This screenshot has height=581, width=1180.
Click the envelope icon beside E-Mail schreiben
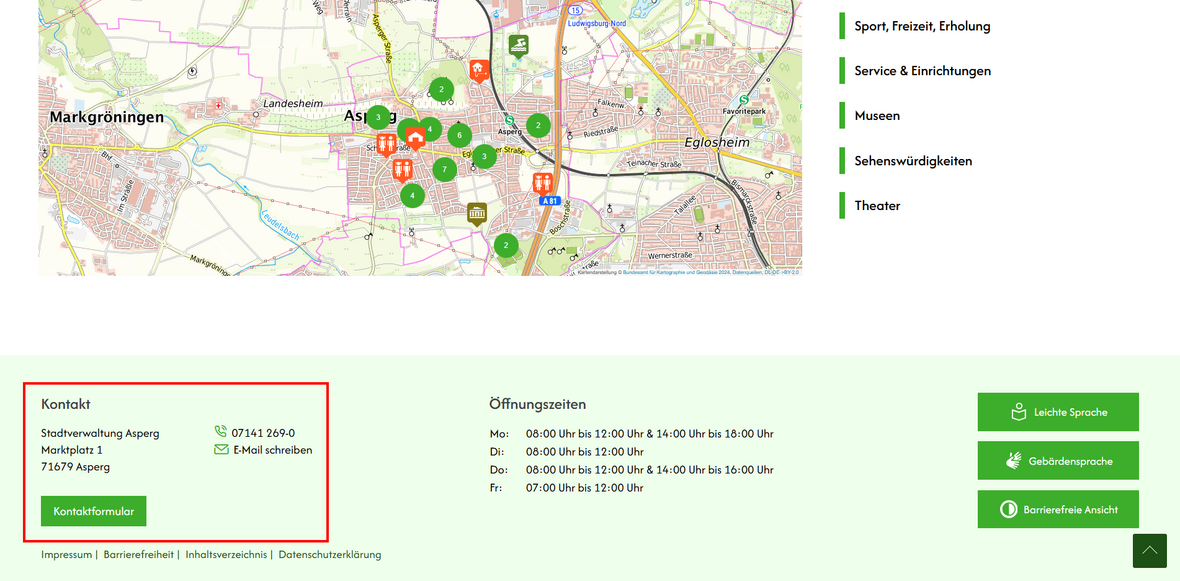point(221,450)
